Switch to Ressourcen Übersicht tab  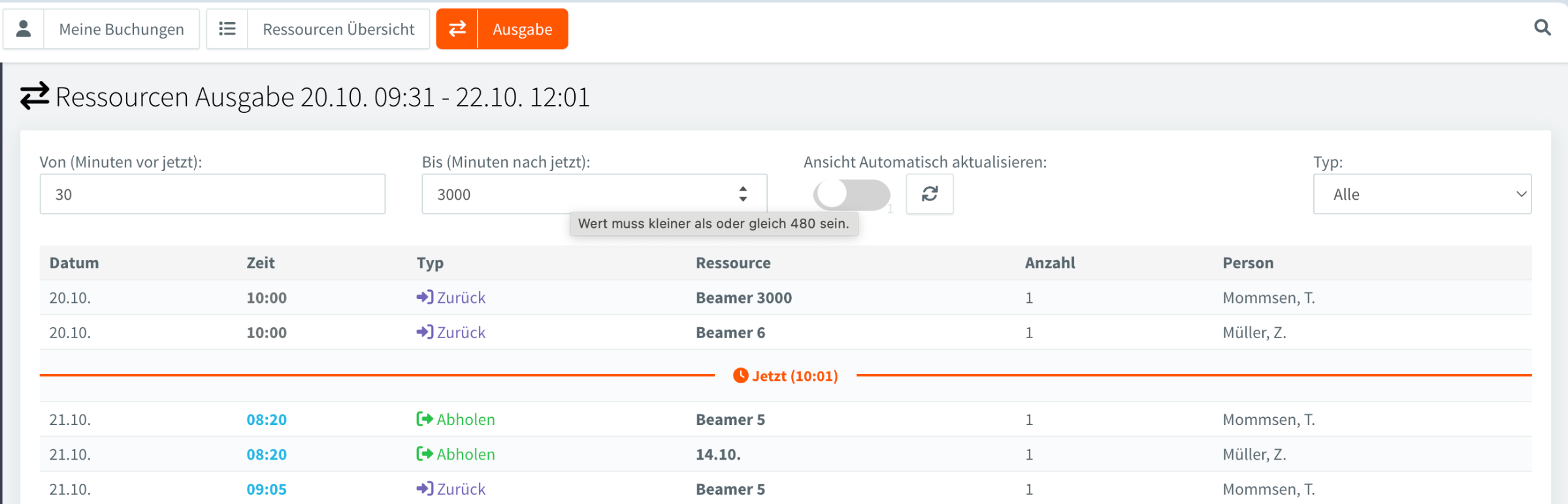click(x=338, y=29)
